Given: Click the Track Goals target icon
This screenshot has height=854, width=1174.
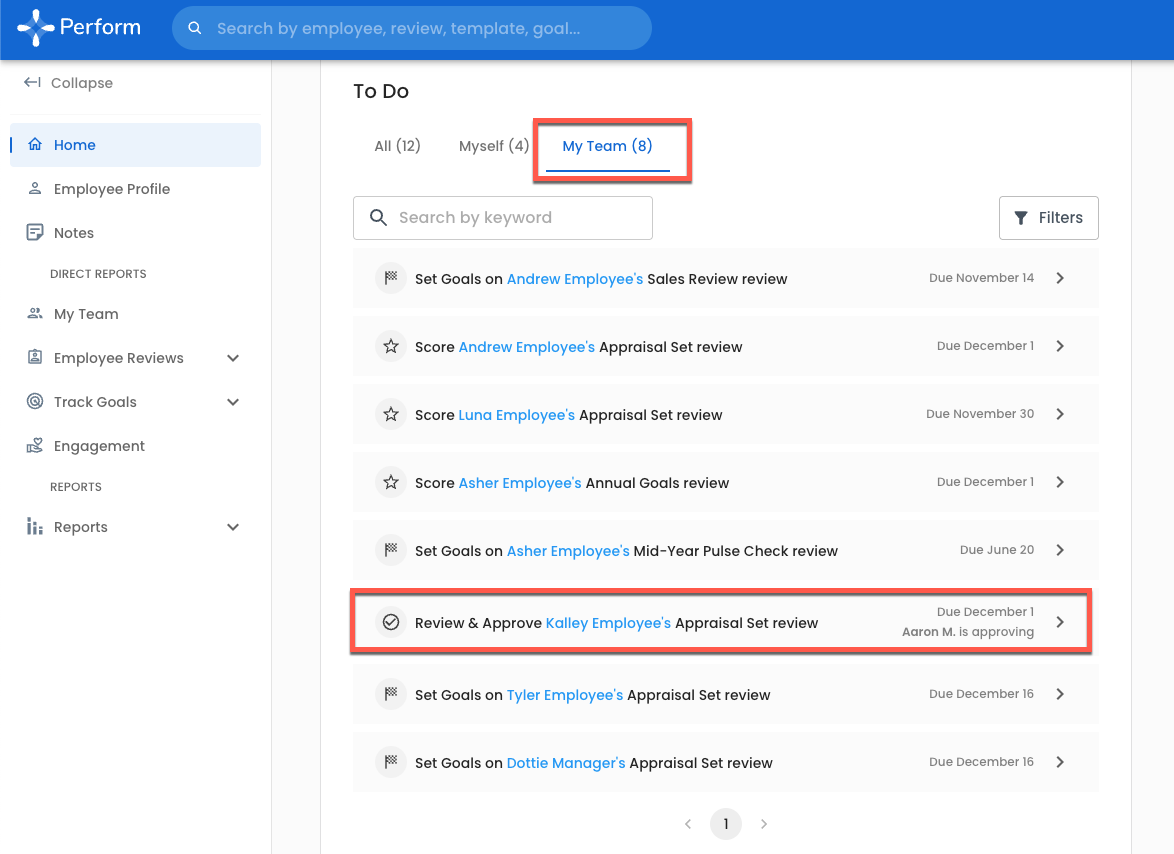Looking at the screenshot, I should pos(35,402).
